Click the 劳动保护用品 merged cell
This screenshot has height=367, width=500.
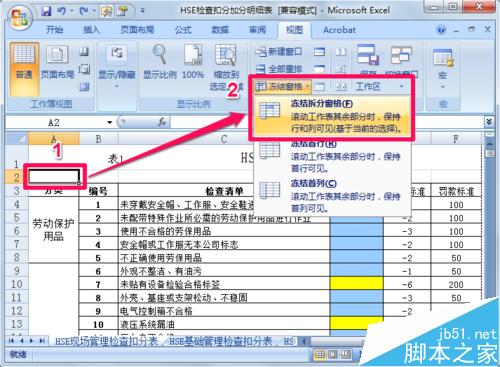click(x=53, y=230)
